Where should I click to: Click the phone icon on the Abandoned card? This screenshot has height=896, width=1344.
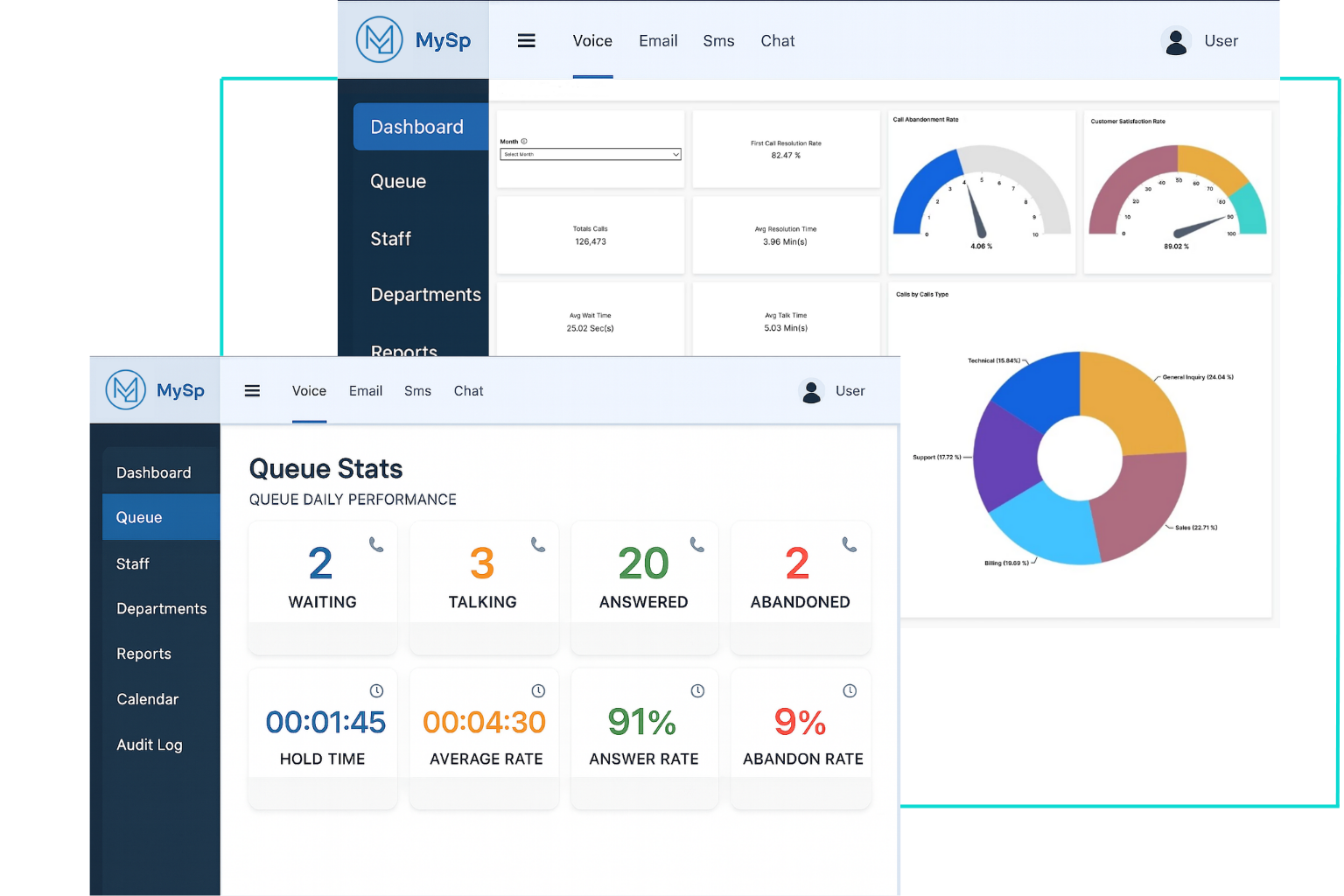849,544
